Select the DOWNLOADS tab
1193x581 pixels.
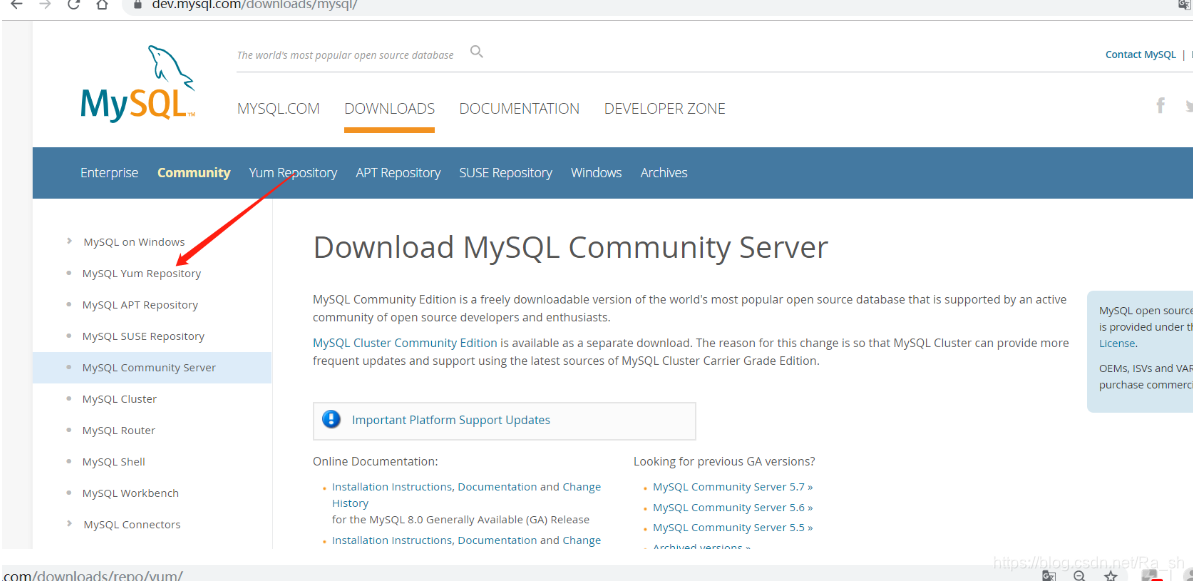[390, 109]
